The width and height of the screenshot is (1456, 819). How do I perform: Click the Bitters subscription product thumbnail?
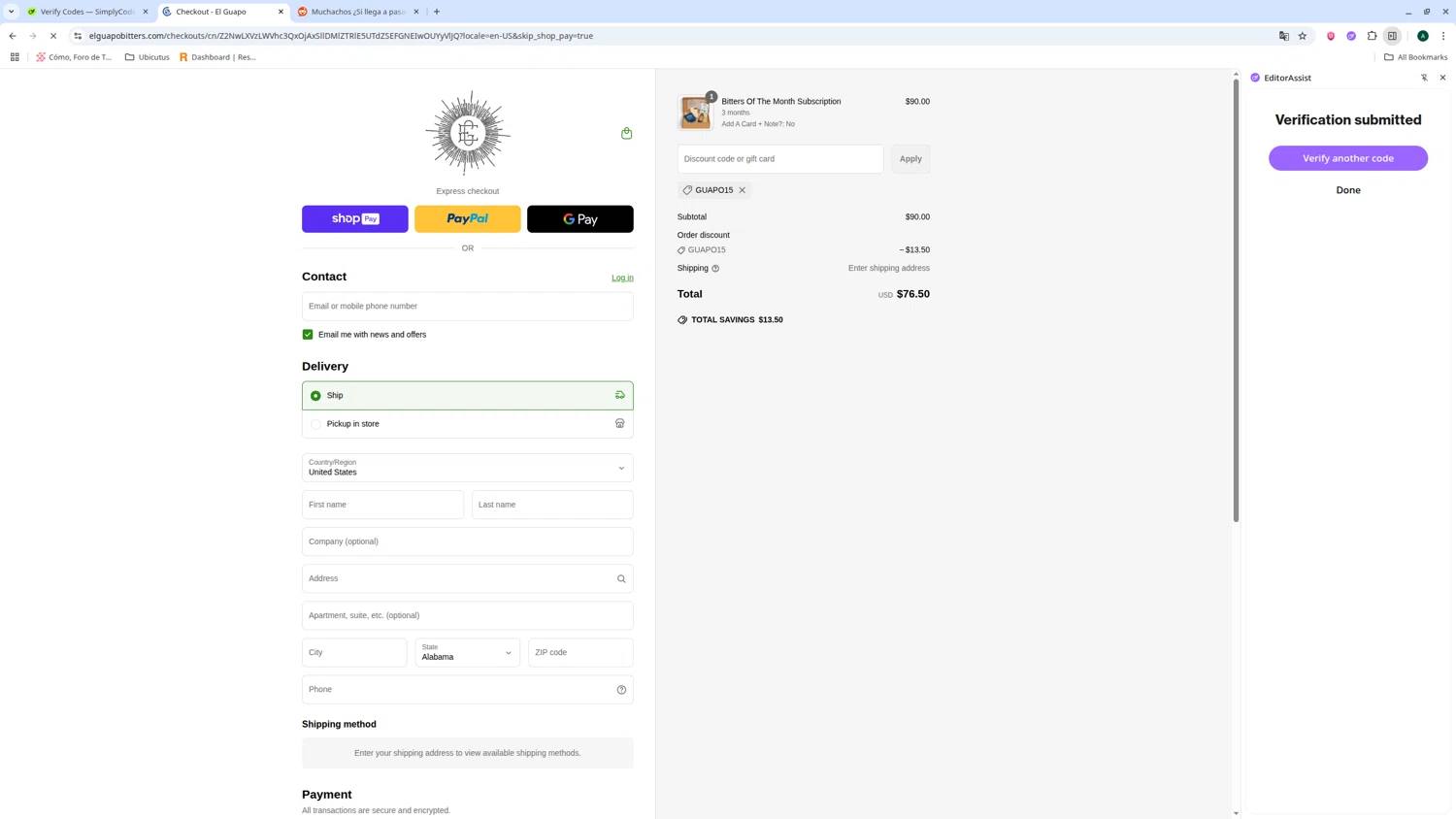pyautogui.click(x=695, y=113)
